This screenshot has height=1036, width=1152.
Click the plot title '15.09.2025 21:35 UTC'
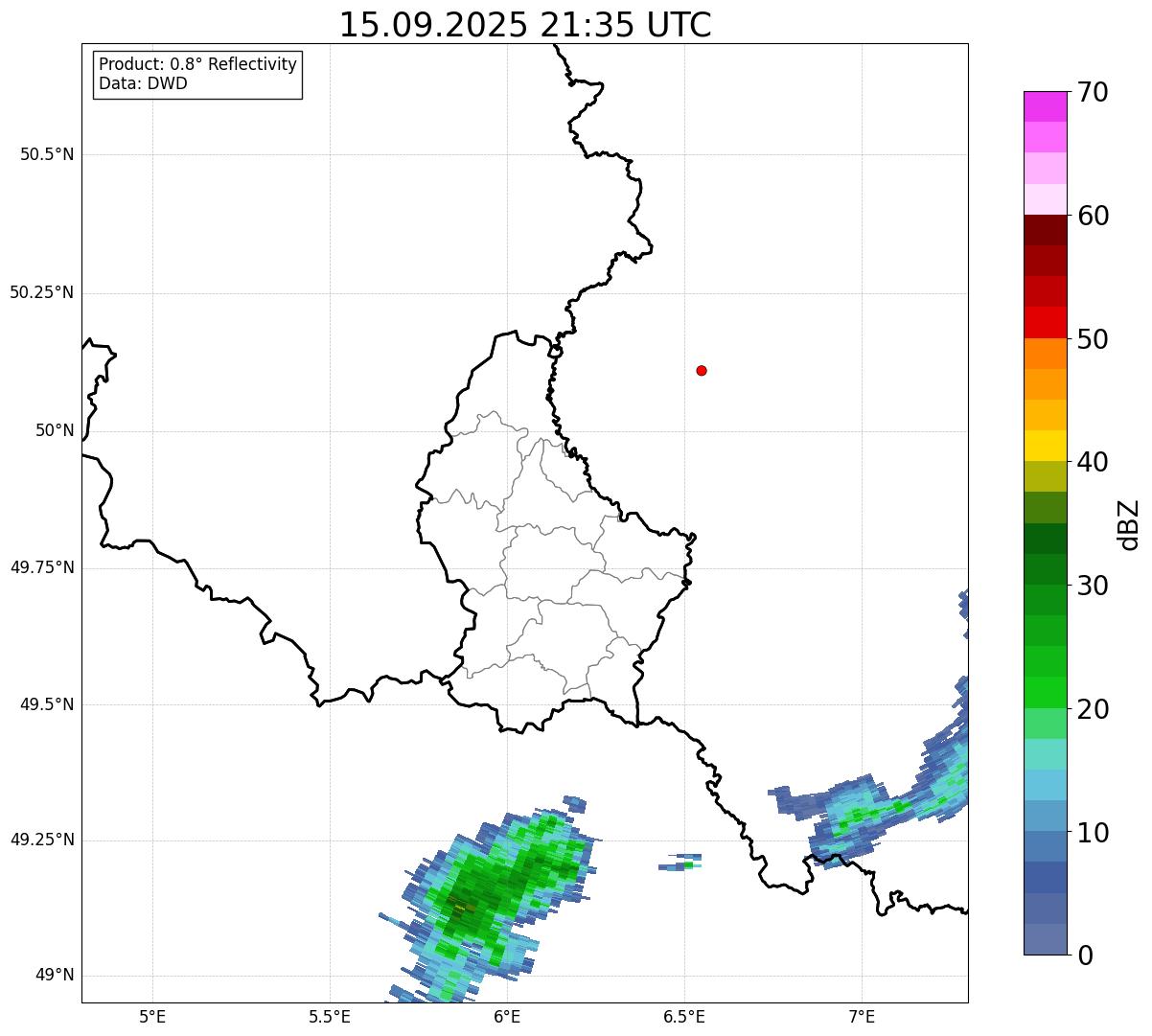(x=525, y=25)
